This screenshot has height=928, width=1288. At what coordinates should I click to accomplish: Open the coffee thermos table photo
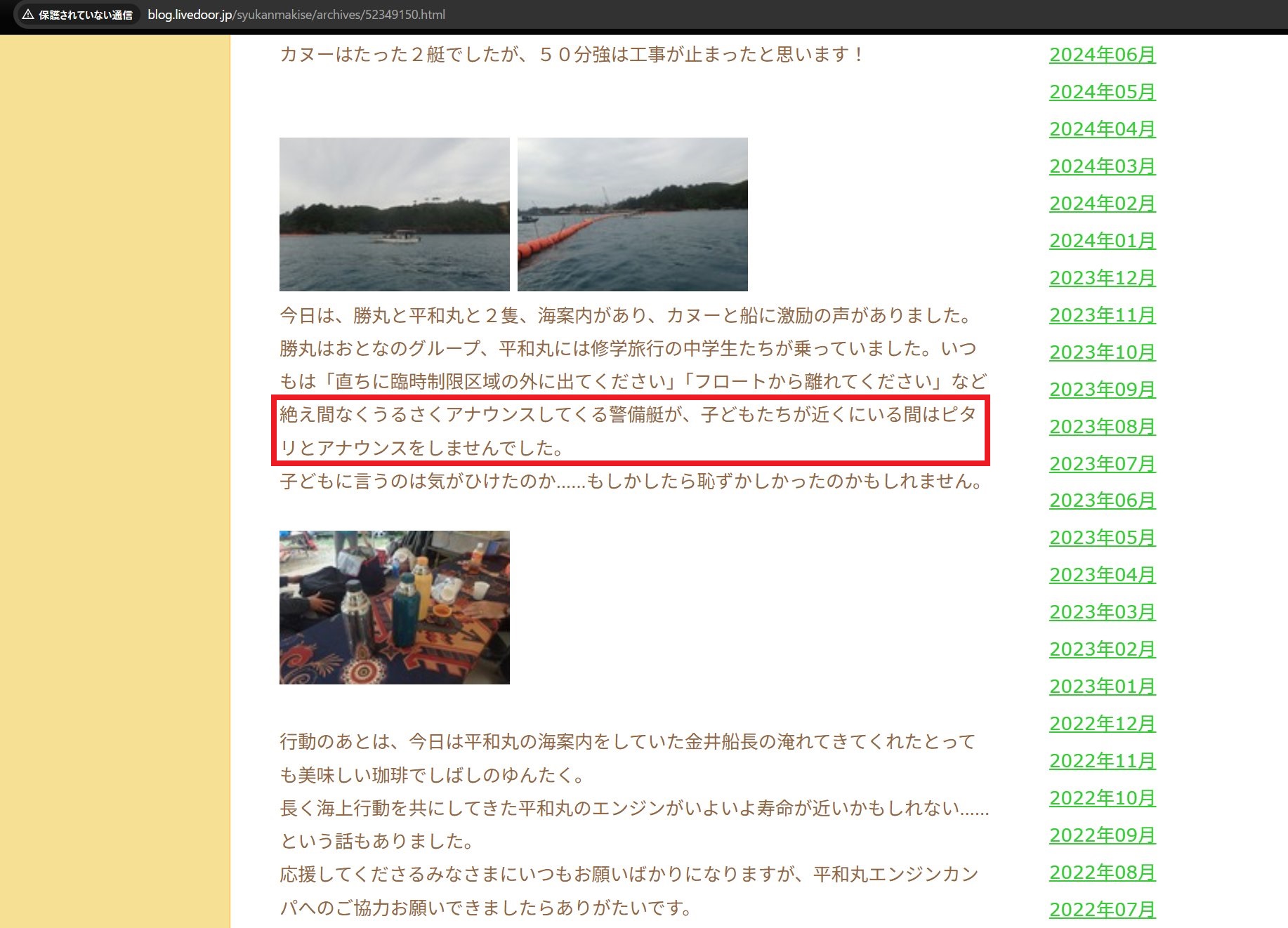coord(394,607)
